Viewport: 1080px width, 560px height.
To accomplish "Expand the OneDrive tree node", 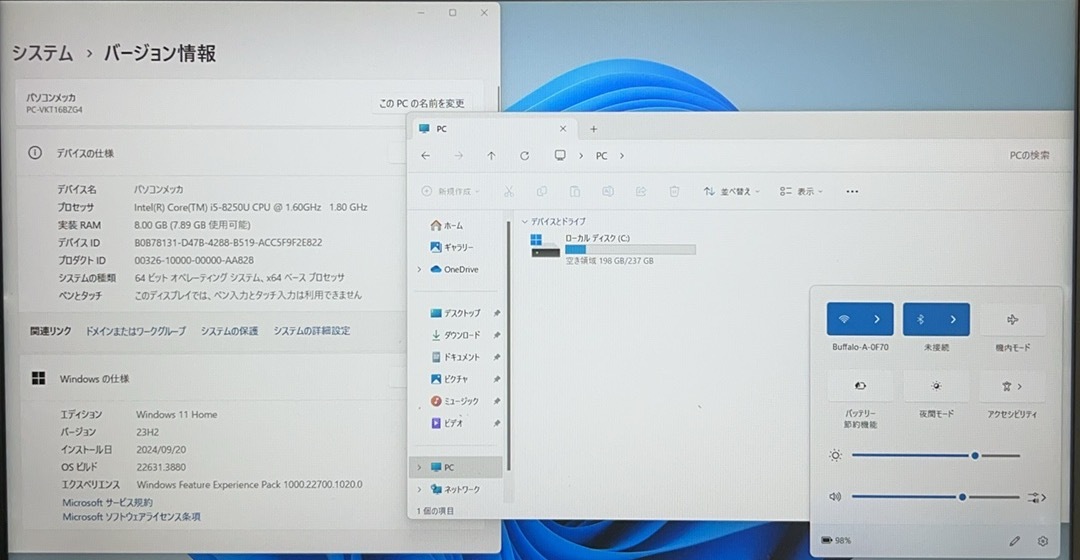I will (419, 269).
